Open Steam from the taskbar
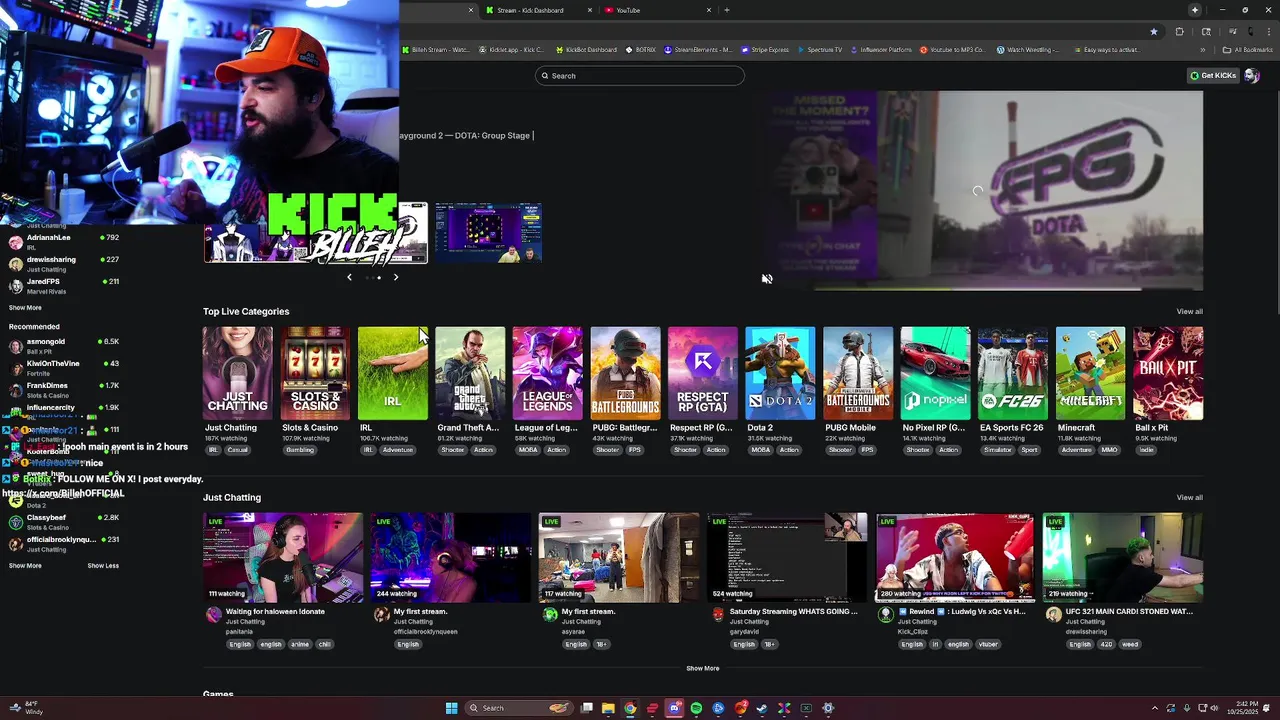1280x720 pixels. (762, 708)
